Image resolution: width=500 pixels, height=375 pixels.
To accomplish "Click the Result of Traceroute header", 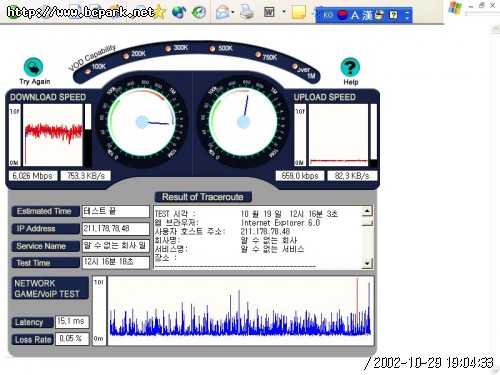I will (203, 197).
